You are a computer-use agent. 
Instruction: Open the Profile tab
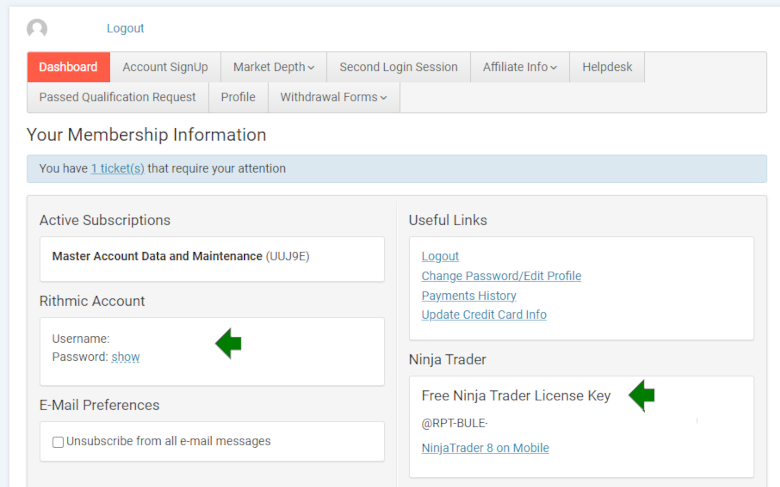tap(238, 97)
